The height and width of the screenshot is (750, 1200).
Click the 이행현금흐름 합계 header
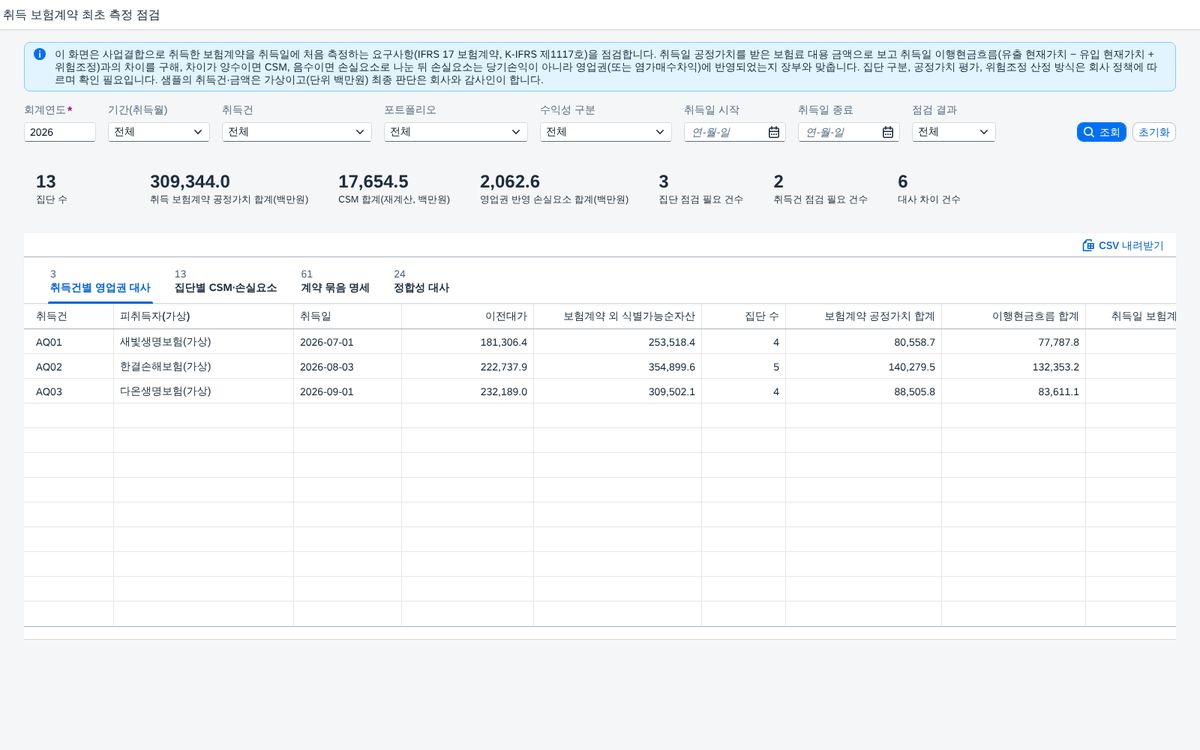1014,316
